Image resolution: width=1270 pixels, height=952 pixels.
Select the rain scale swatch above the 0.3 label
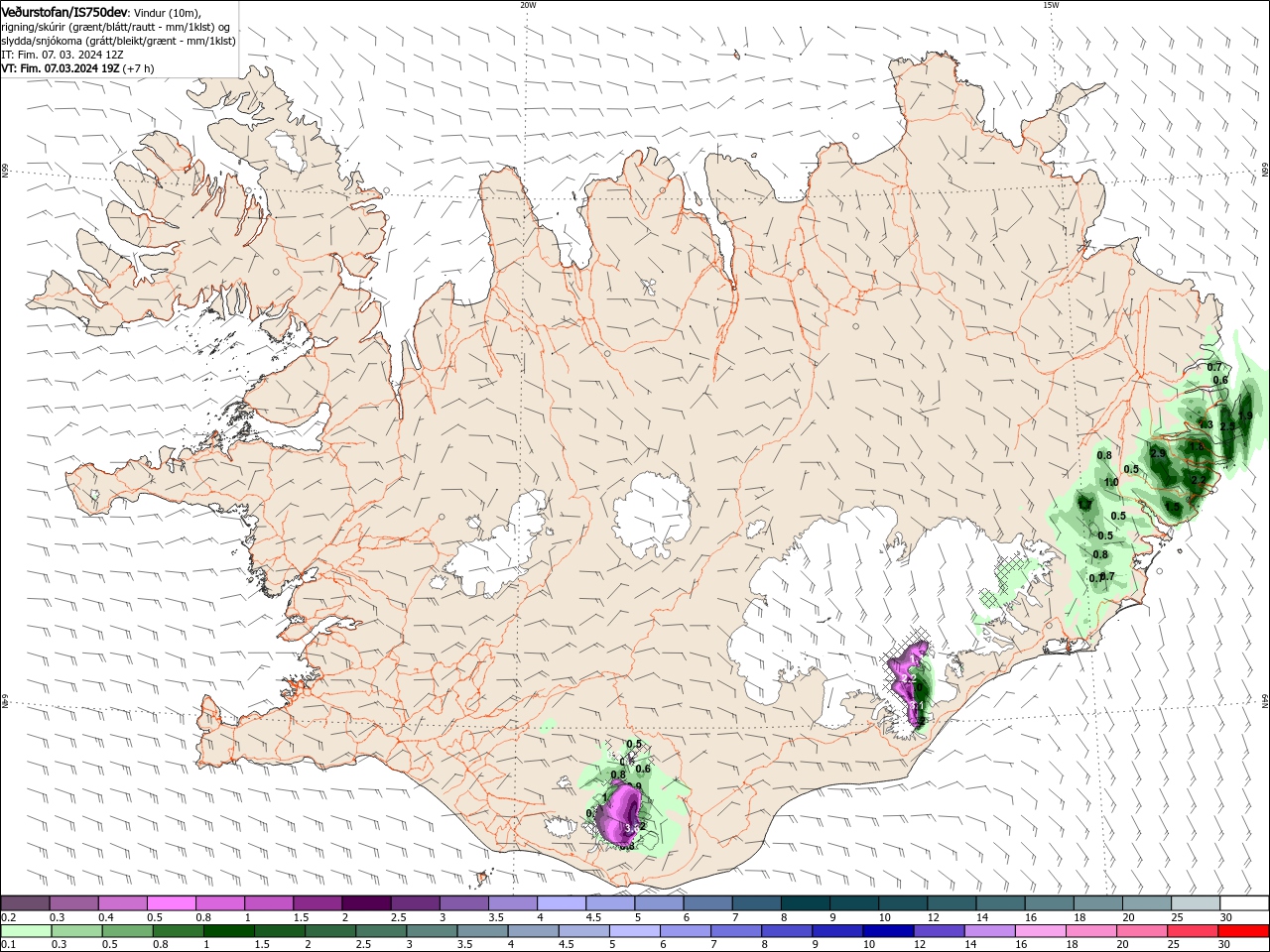pos(77,931)
